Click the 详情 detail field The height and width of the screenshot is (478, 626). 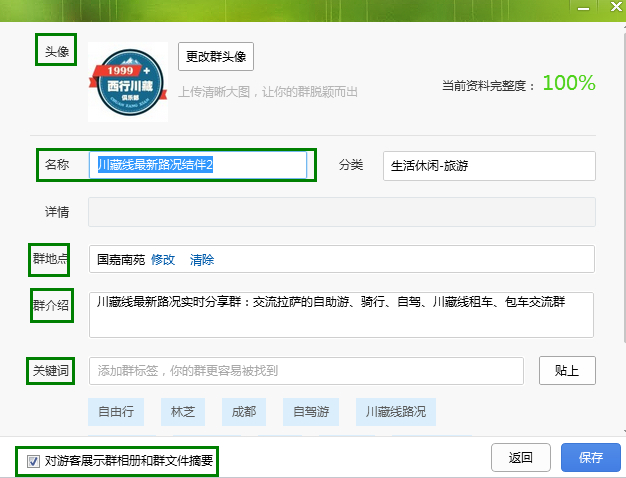tap(342, 212)
